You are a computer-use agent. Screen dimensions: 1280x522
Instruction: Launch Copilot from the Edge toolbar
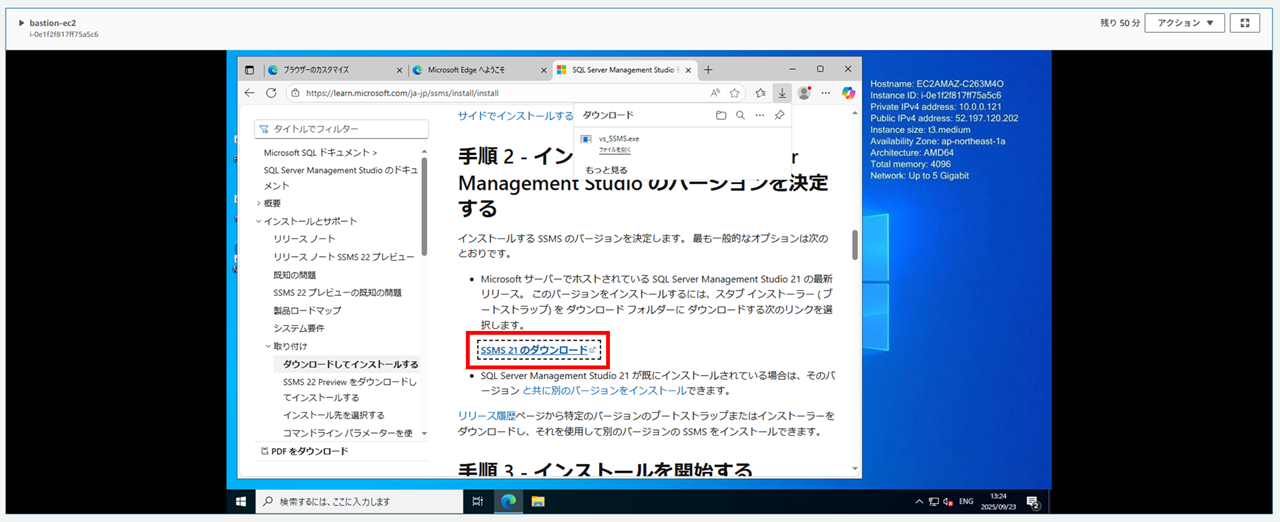point(848,92)
